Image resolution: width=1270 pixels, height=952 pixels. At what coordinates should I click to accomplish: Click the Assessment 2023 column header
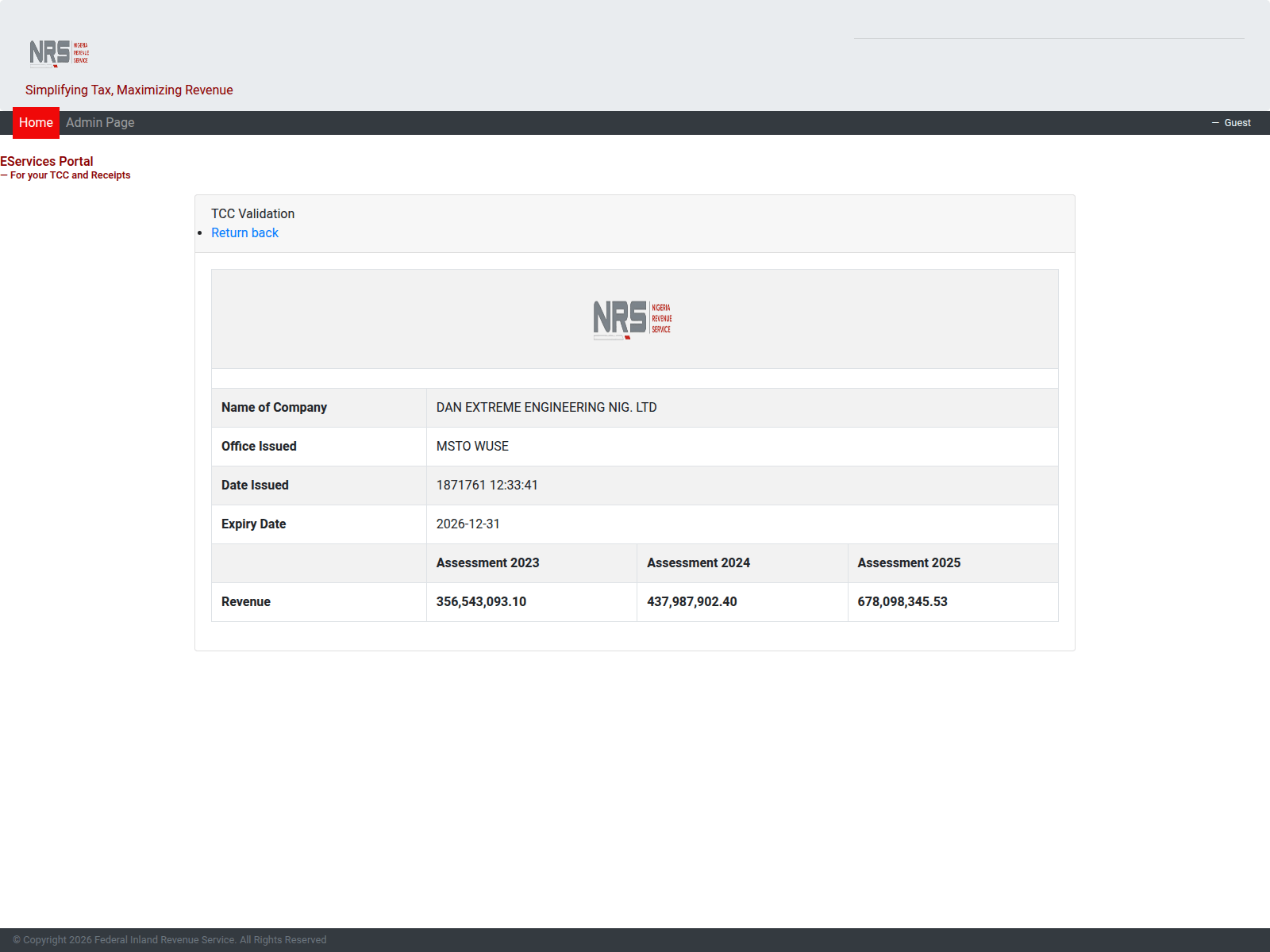pyautogui.click(x=487, y=563)
